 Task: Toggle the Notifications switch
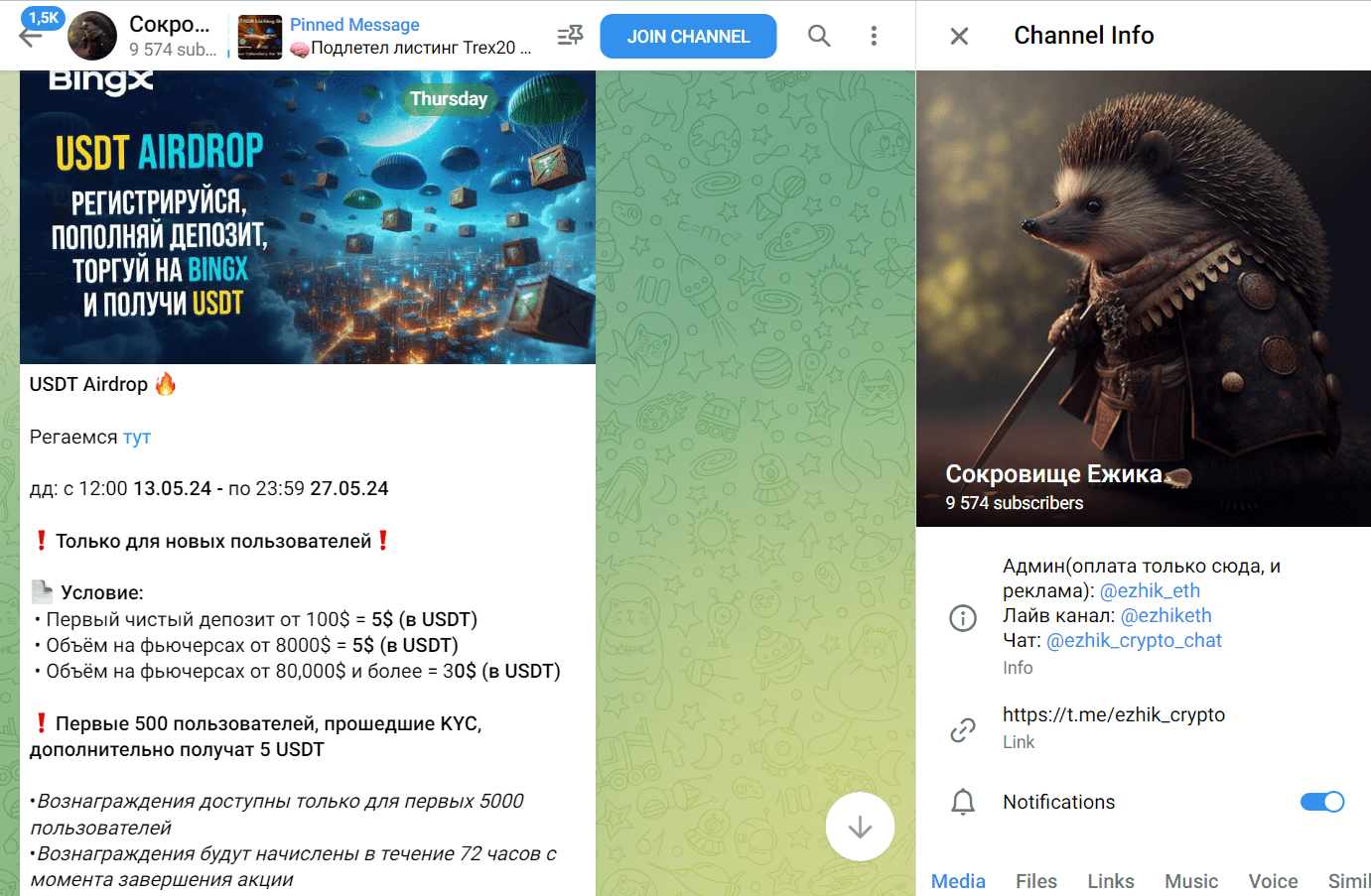click(1322, 802)
